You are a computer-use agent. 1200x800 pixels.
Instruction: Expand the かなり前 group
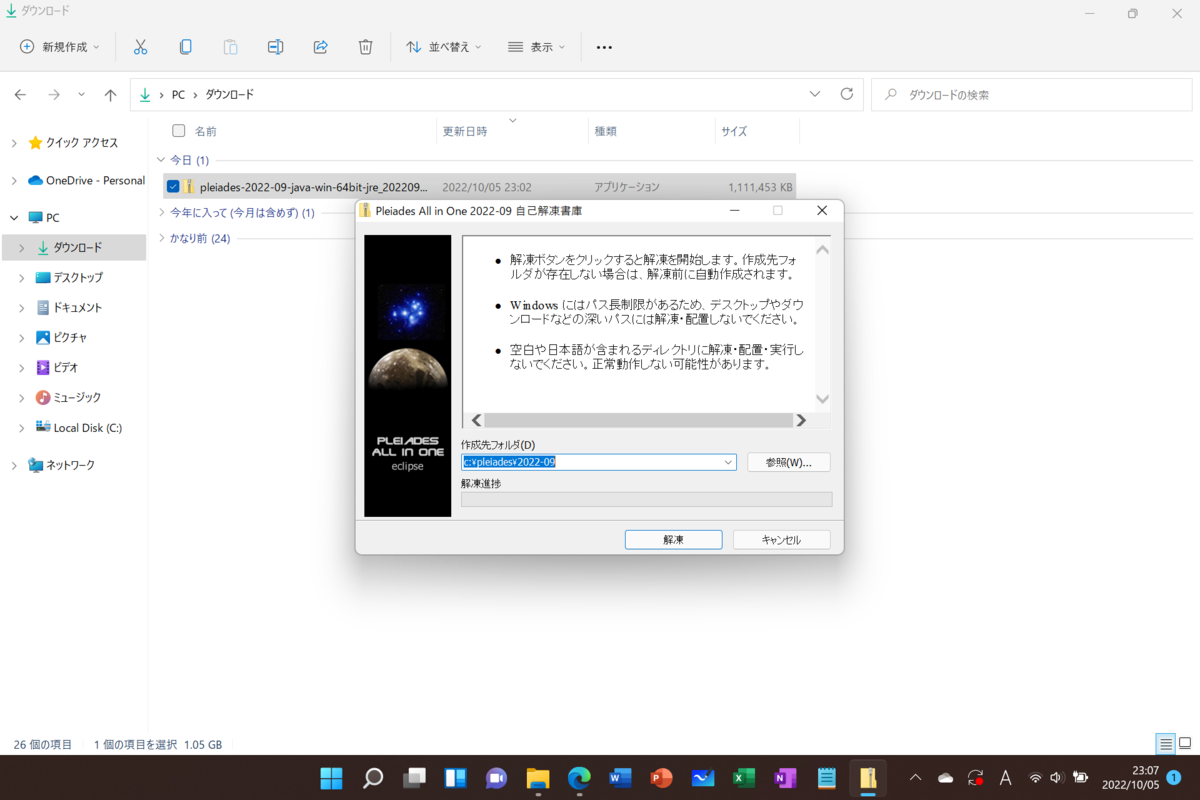tap(162, 238)
